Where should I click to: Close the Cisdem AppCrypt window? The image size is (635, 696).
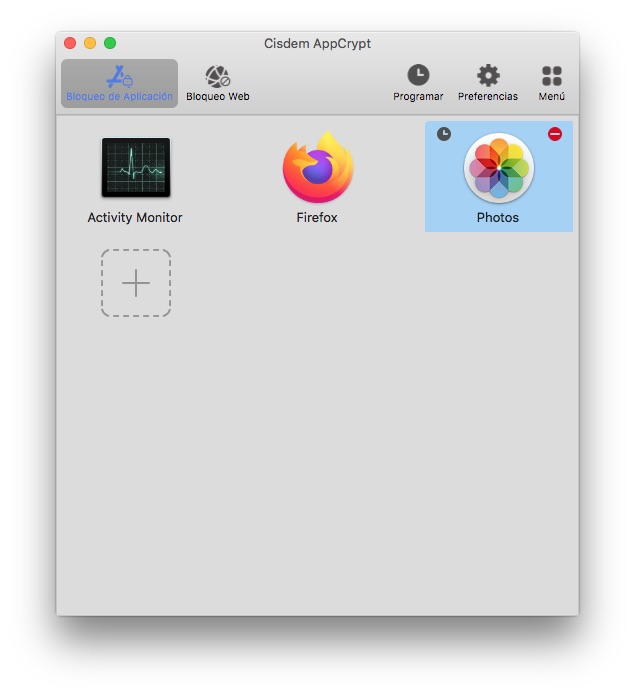click(70, 43)
